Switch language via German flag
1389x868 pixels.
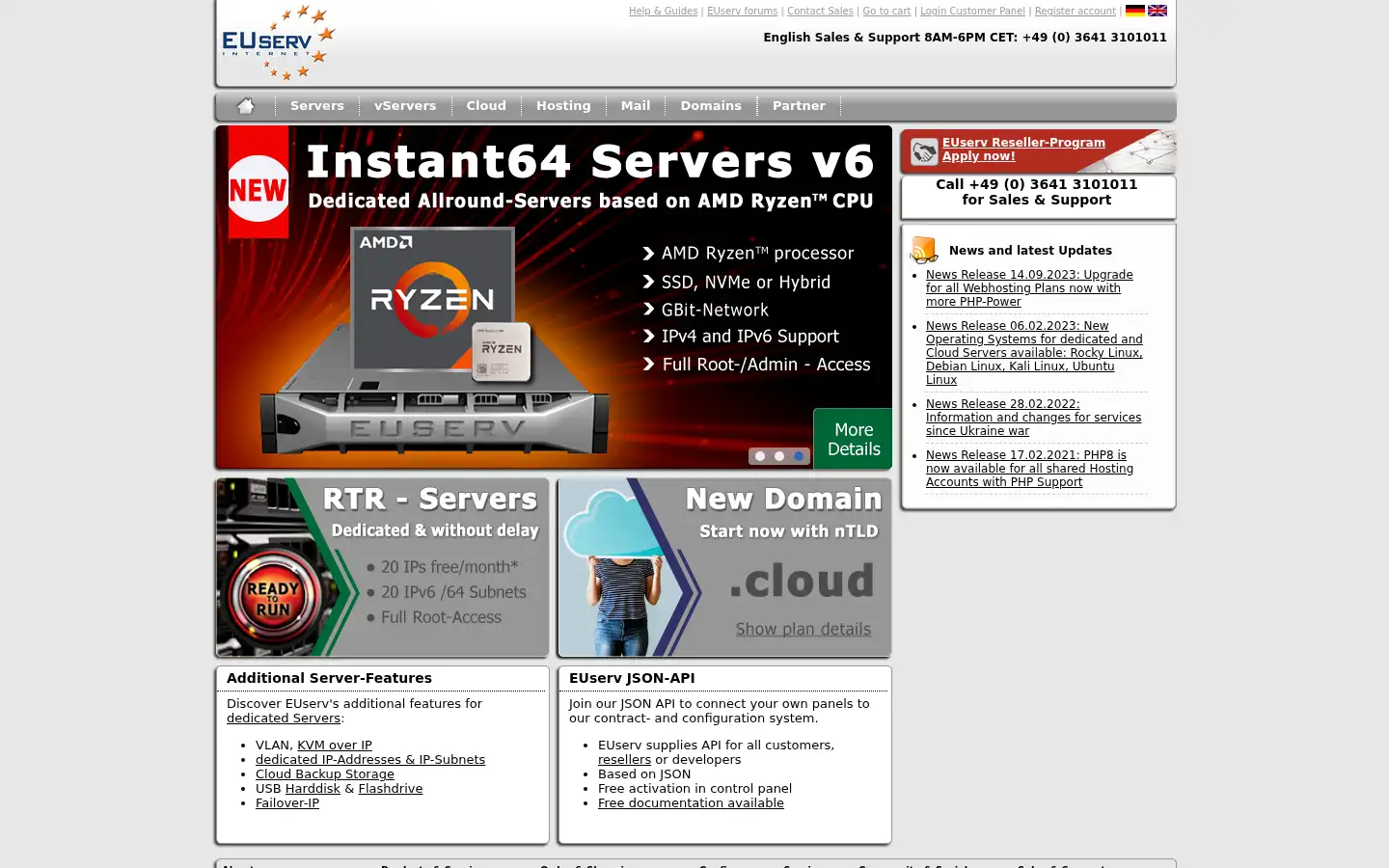click(x=1135, y=11)
